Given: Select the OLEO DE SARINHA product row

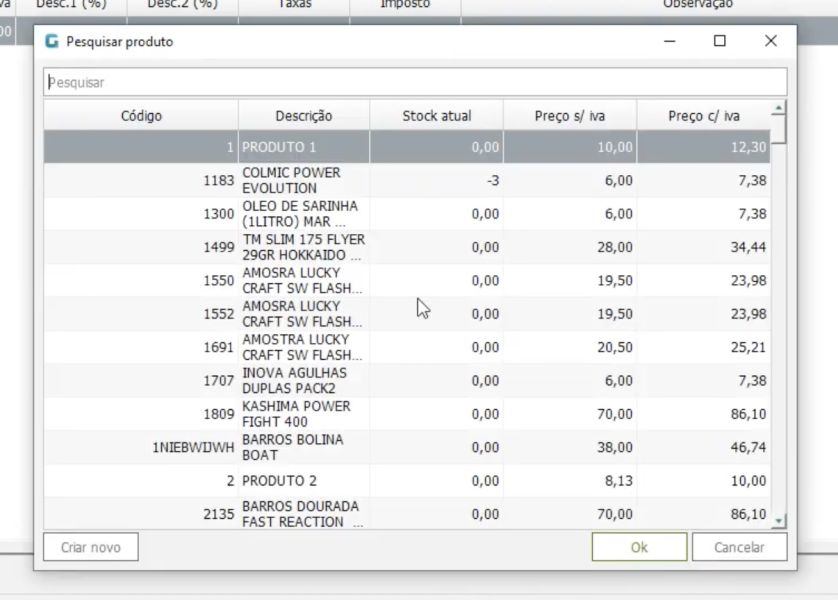Looking at the screenshot, I should point(304,214).
